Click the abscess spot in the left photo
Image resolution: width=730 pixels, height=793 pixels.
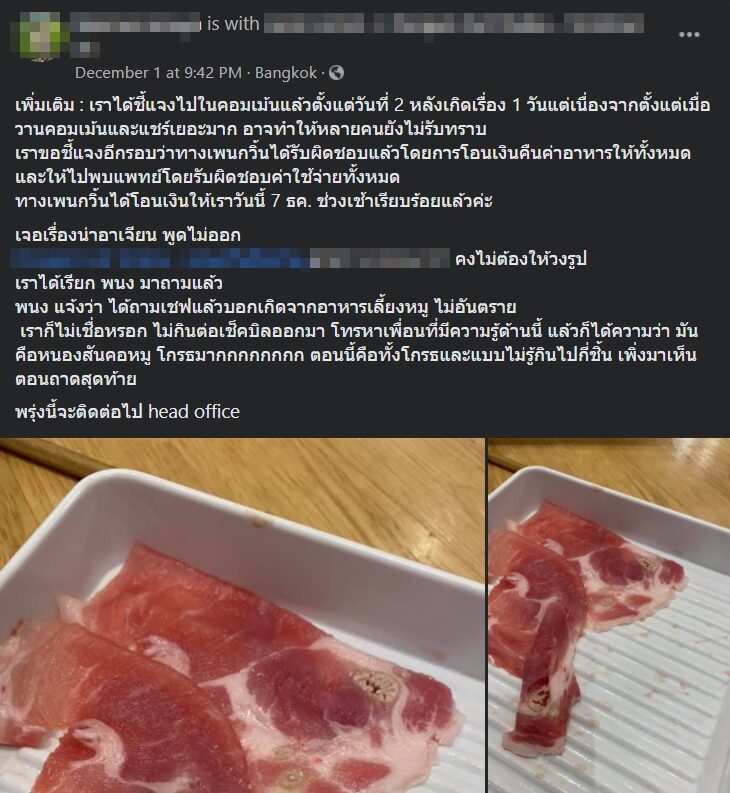(376, 684)
